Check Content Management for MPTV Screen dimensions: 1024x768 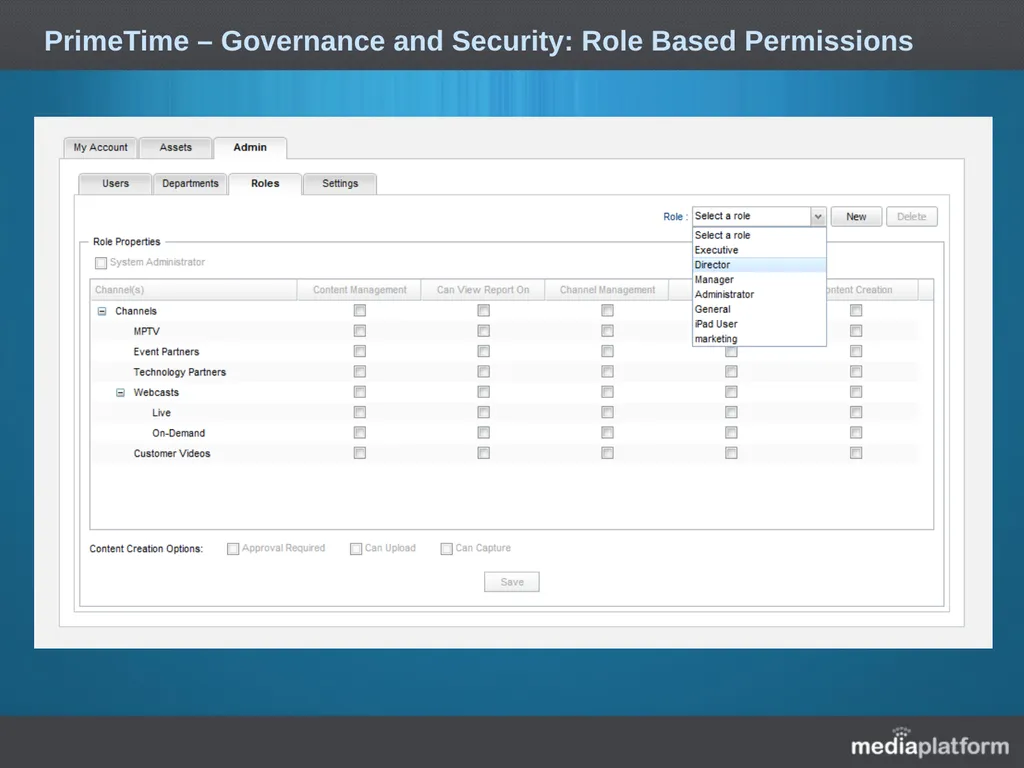pyautogui.click(x=360, y=331)
